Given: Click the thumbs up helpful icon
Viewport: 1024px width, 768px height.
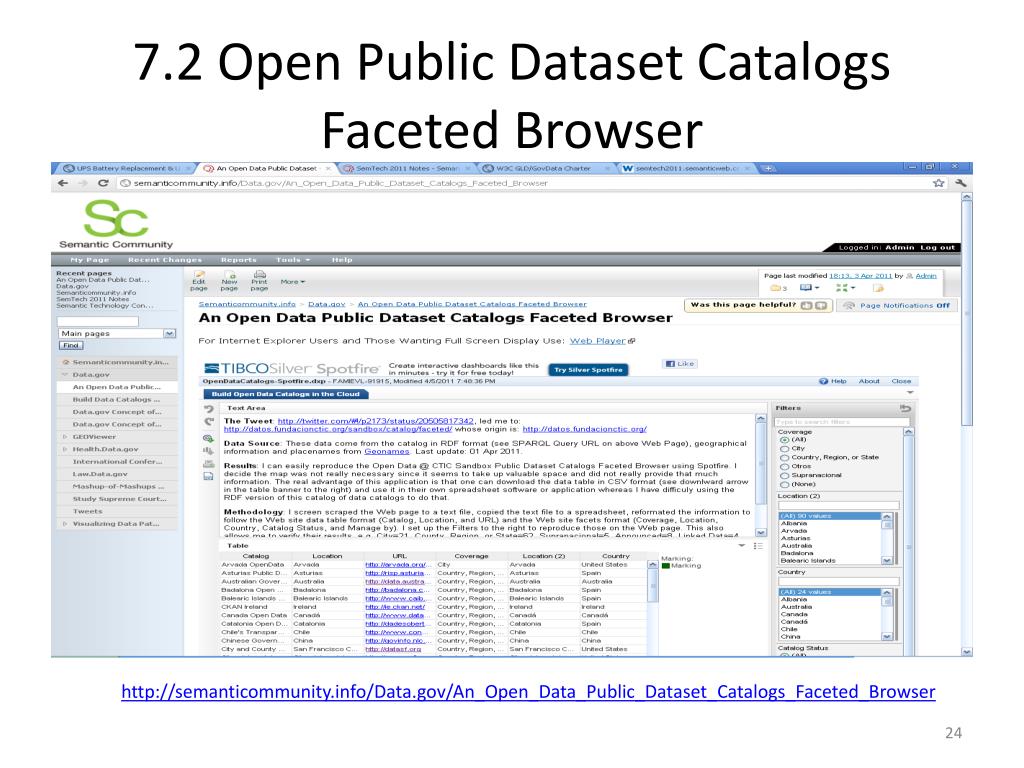Looking at the screenshot, I should point(807,306).
